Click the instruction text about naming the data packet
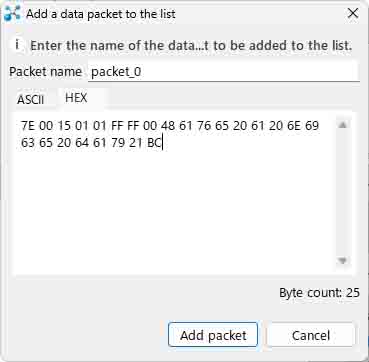Screen dimensions: 369x362 (191, 45)
